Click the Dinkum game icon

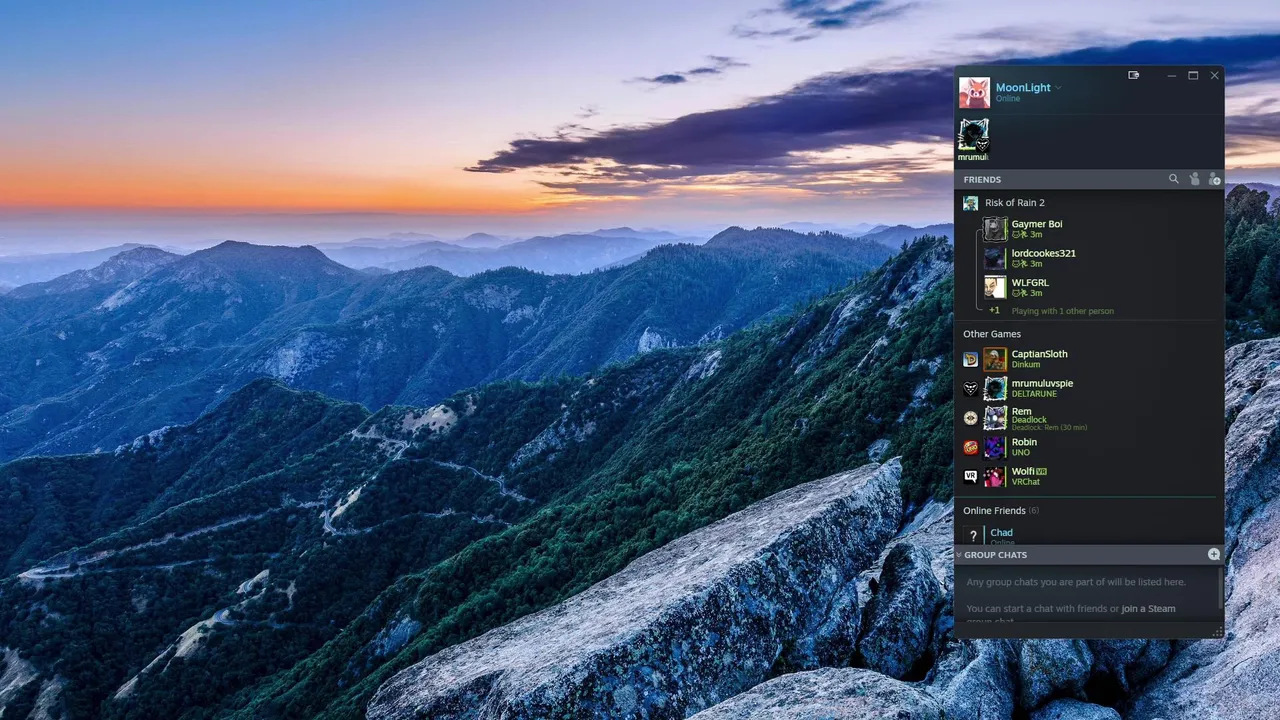pos(970,359)
